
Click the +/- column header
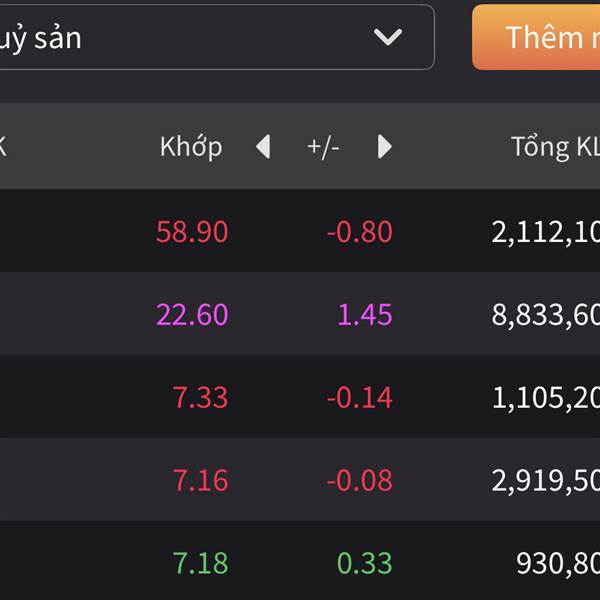coord(323,147)
